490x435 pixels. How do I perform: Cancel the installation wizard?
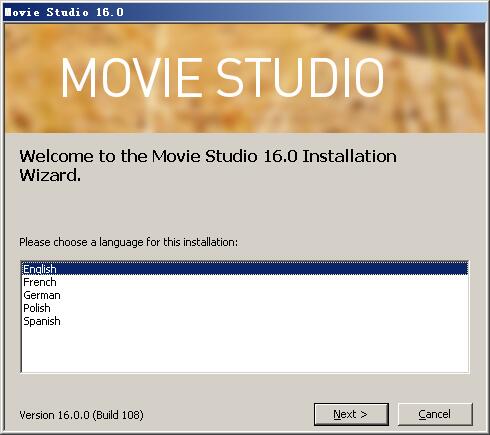(x=435, y=414)
